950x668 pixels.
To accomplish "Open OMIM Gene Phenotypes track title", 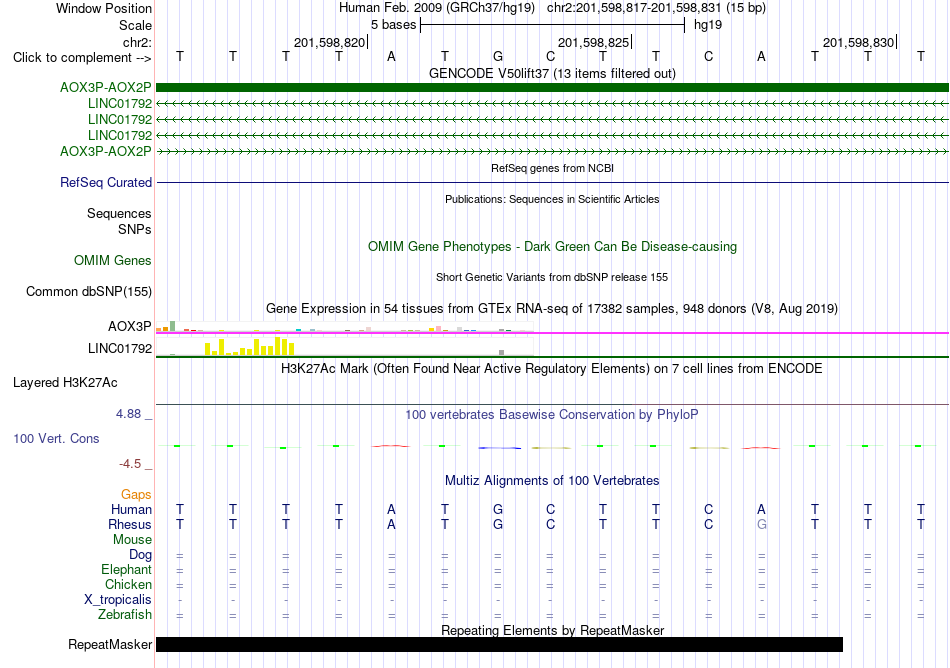I will pyautogui.click(x=552, y=246).
